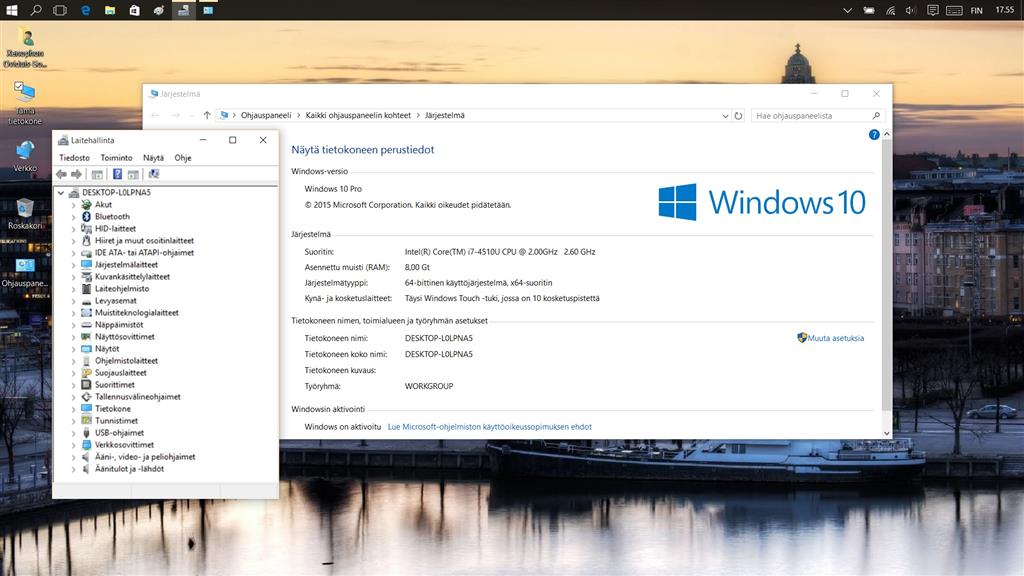Expand the Bluetooth node
Image resolution: width=1024 pixels, height=576 pixels.
[73, 217]
